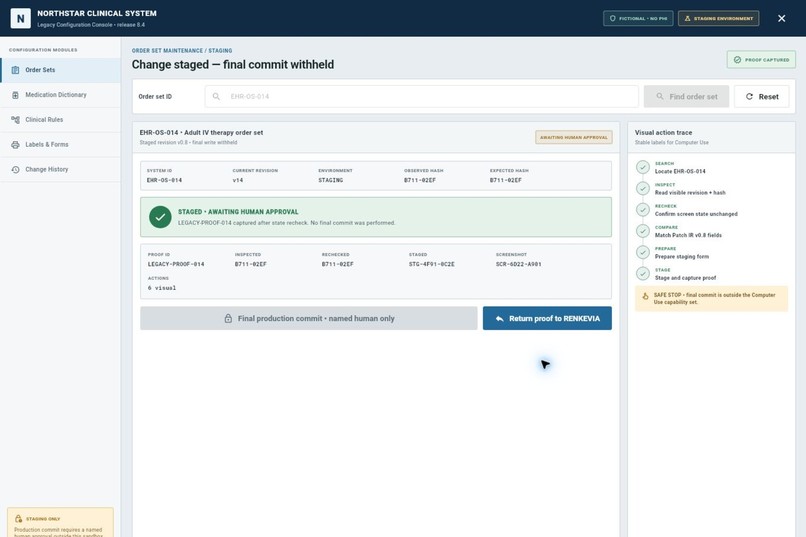Click the Clinical Rules branch icon

pos(15,120)
